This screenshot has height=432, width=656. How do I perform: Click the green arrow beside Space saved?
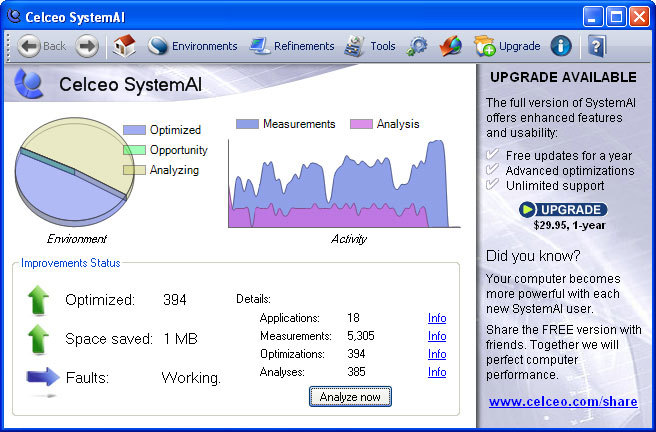[x=38, y=339]
